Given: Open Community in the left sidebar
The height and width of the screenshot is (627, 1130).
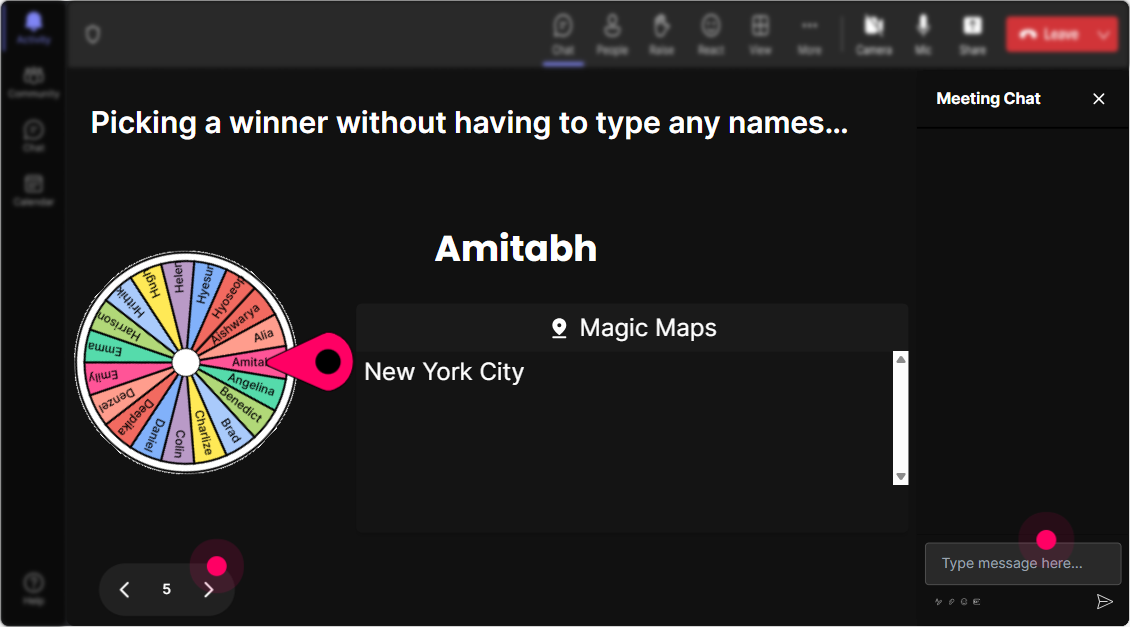Looking at the screenshot, I should 33,82.
